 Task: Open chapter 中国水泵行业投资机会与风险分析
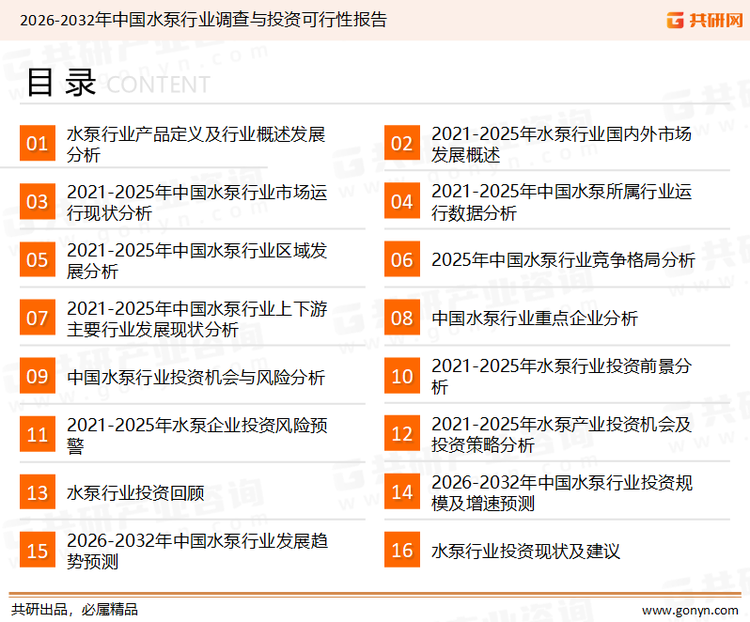click(196, 377)
